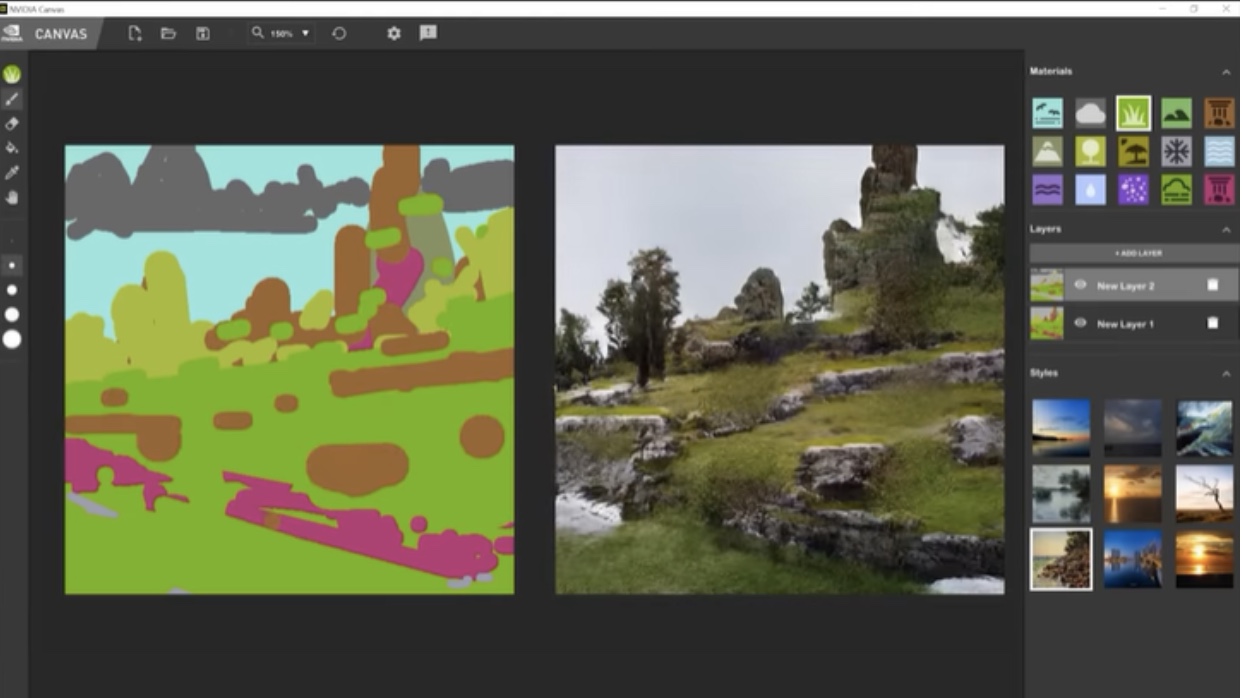Collapse the Materials panel
1242x698 pixels.
1226,72
